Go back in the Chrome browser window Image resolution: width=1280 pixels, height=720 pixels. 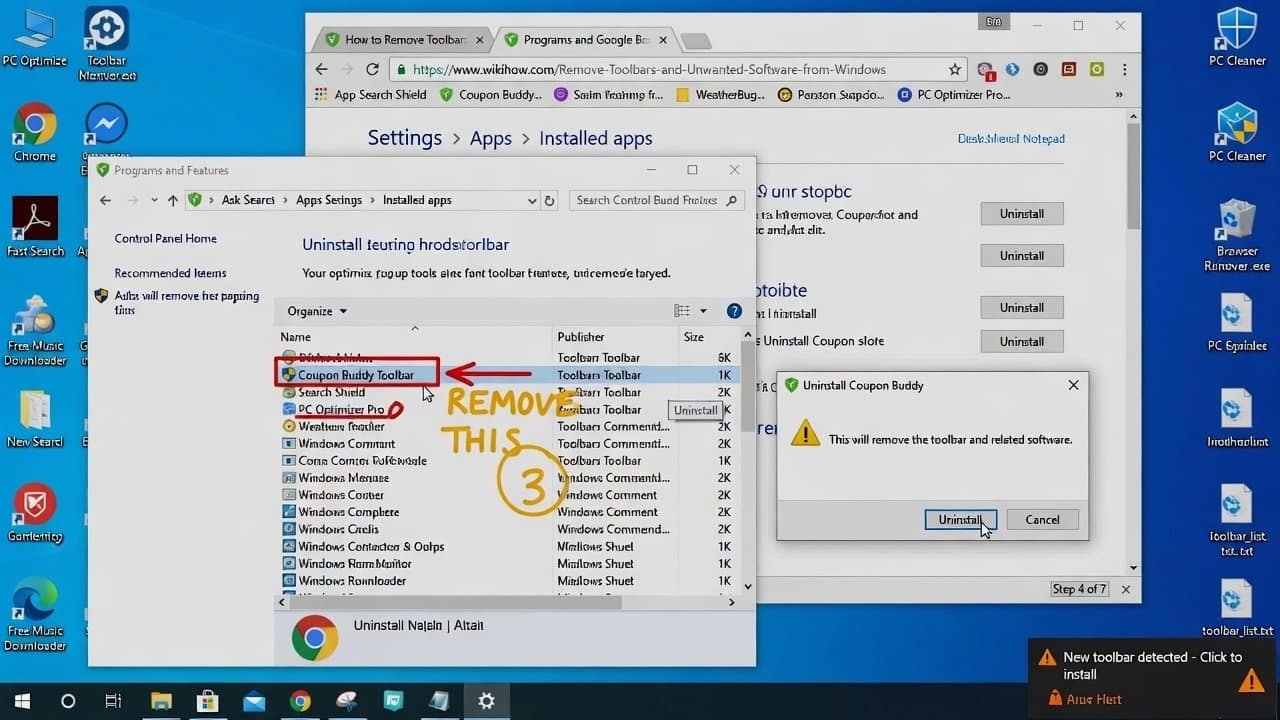click(x=321, y=69)
